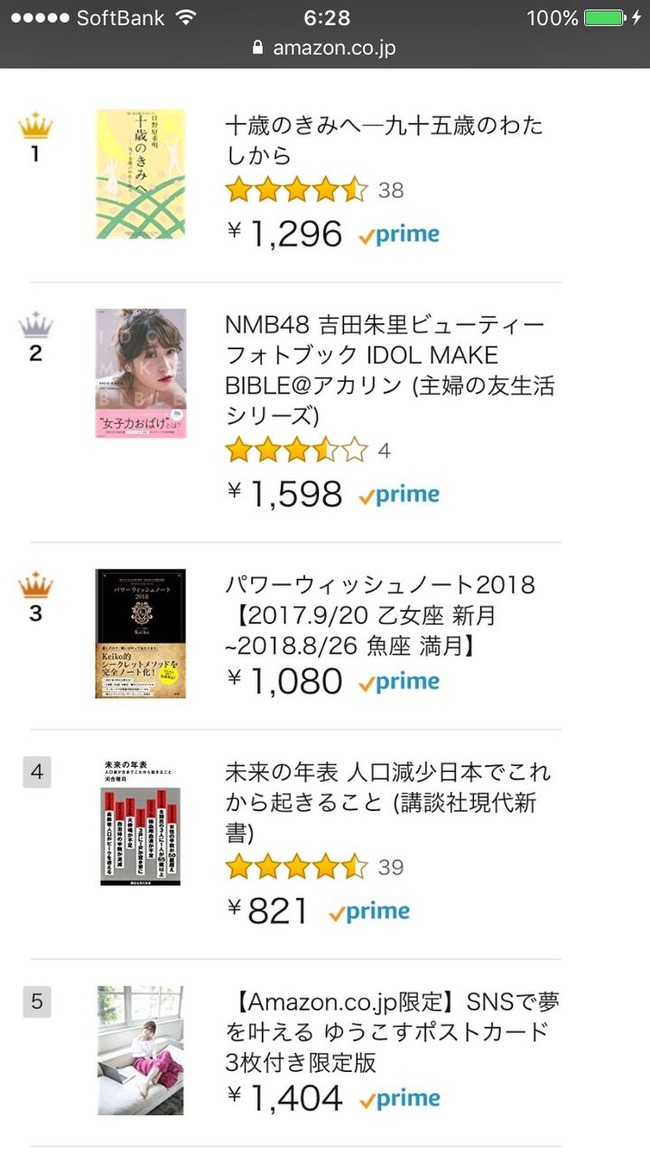The width and height of the screenshot is (650, 1156).
Task: Tap the bronze crown rank 3 icon
Action: coord(36,587)
